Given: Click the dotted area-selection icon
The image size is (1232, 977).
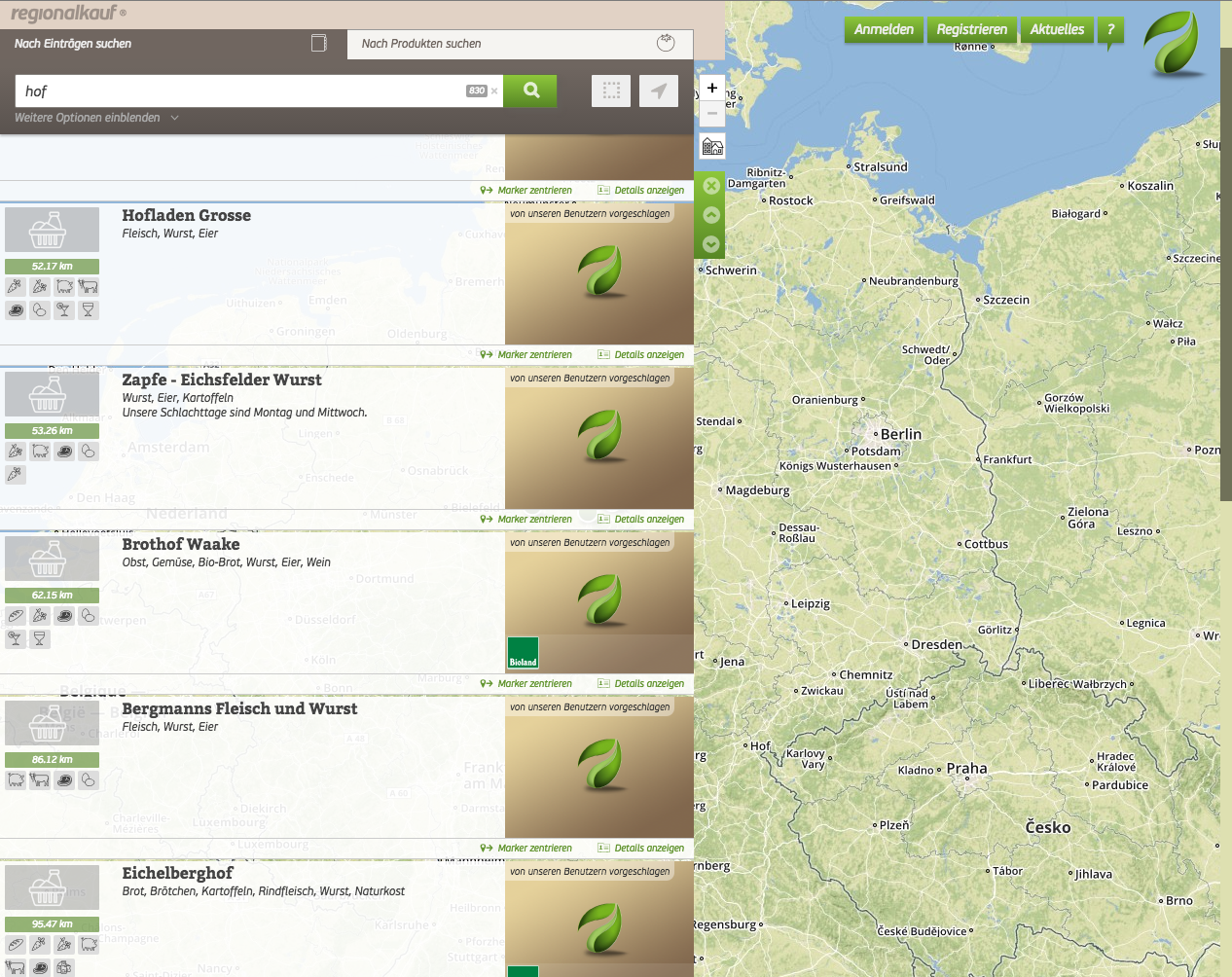Looking at the screenshot, I should coord(611,90).
